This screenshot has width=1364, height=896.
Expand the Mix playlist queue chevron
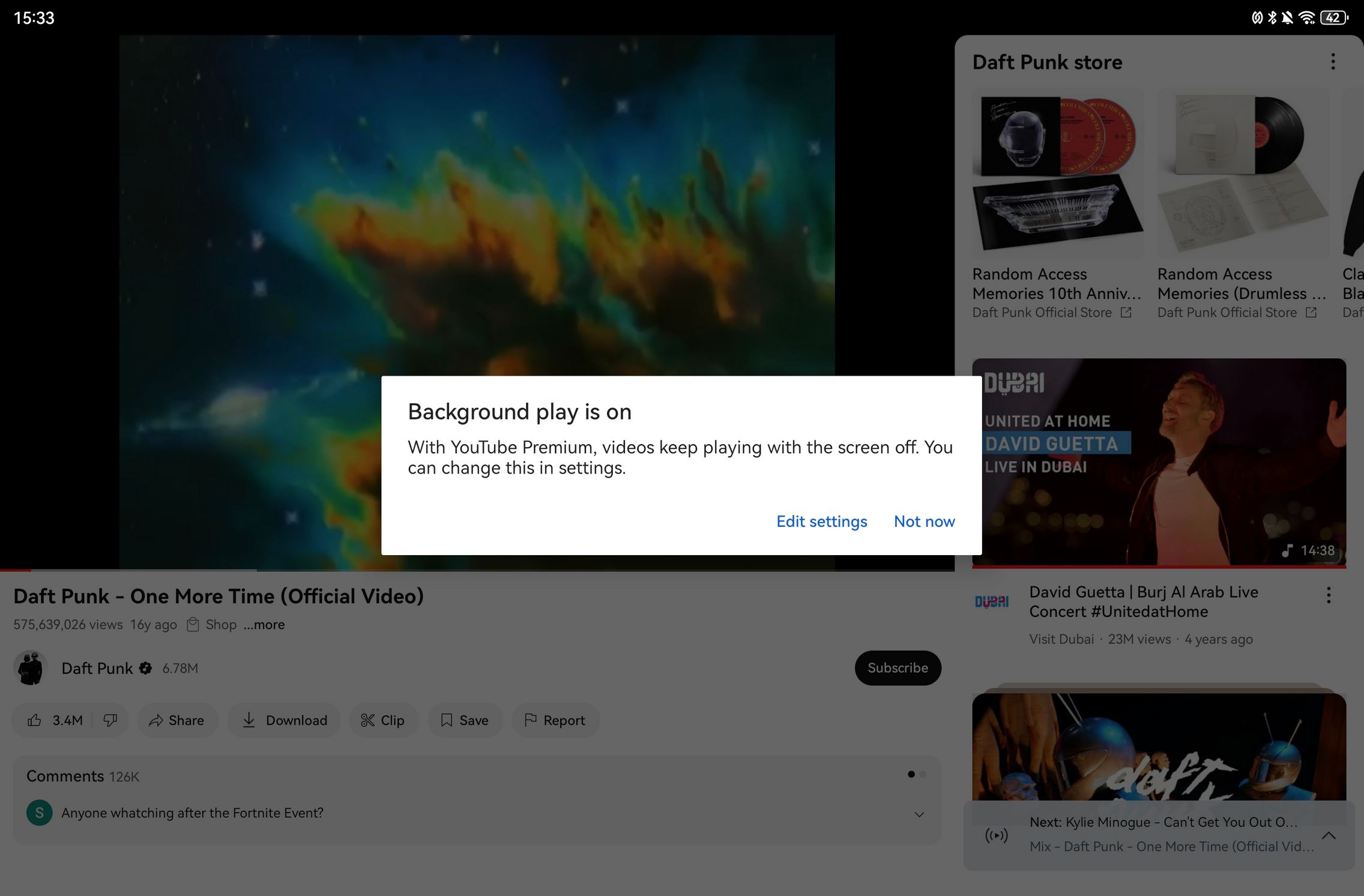pos(1329,835)
